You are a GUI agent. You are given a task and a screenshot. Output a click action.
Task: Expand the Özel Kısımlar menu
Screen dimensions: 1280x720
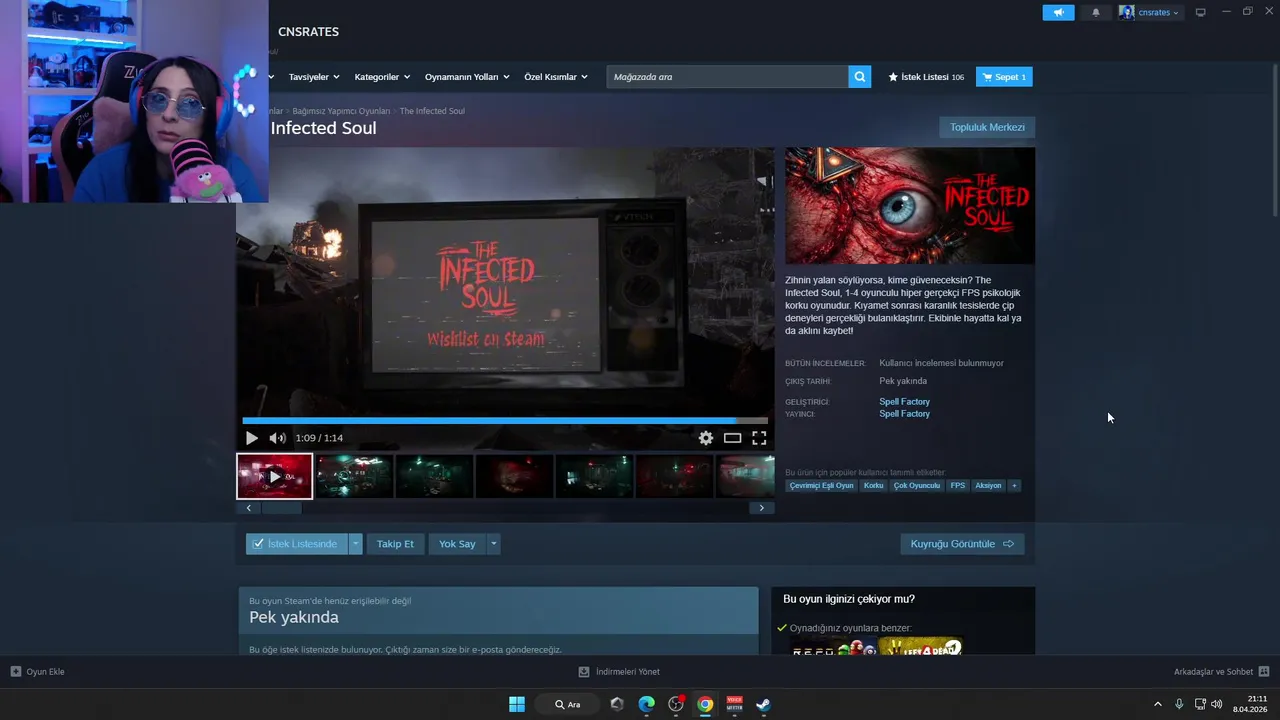(x=556, y=77)
